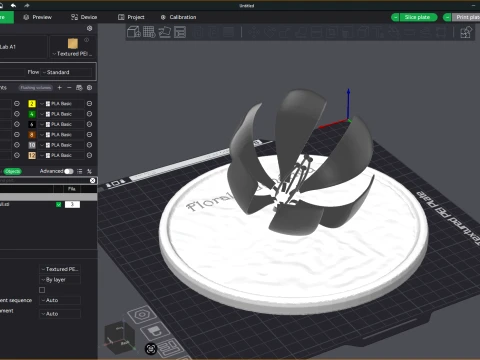This screenshot has width=480, height=360.
Task: Click the Add plate grid icon
Action: 149,32
